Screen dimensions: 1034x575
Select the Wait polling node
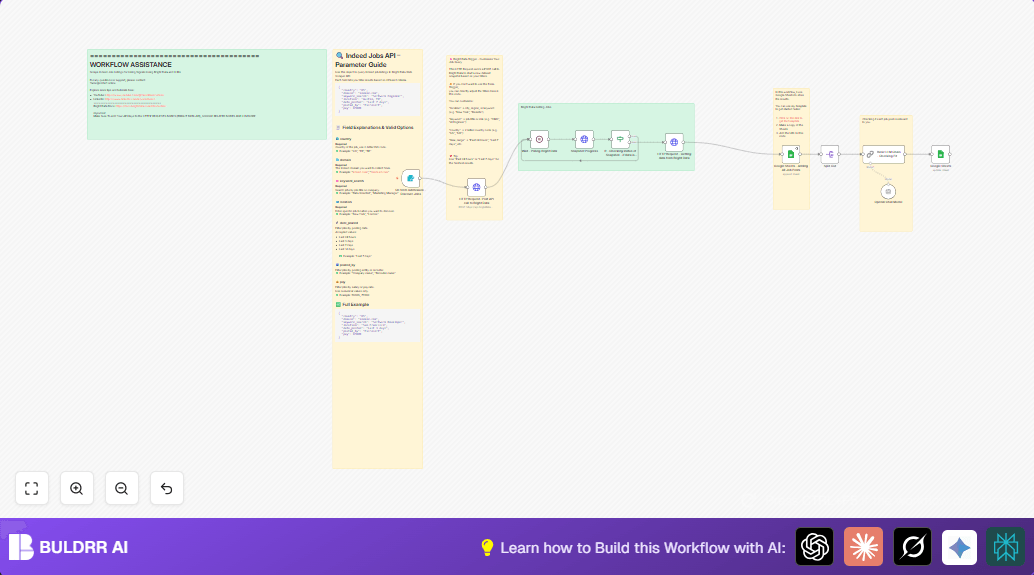pos(539,139)
